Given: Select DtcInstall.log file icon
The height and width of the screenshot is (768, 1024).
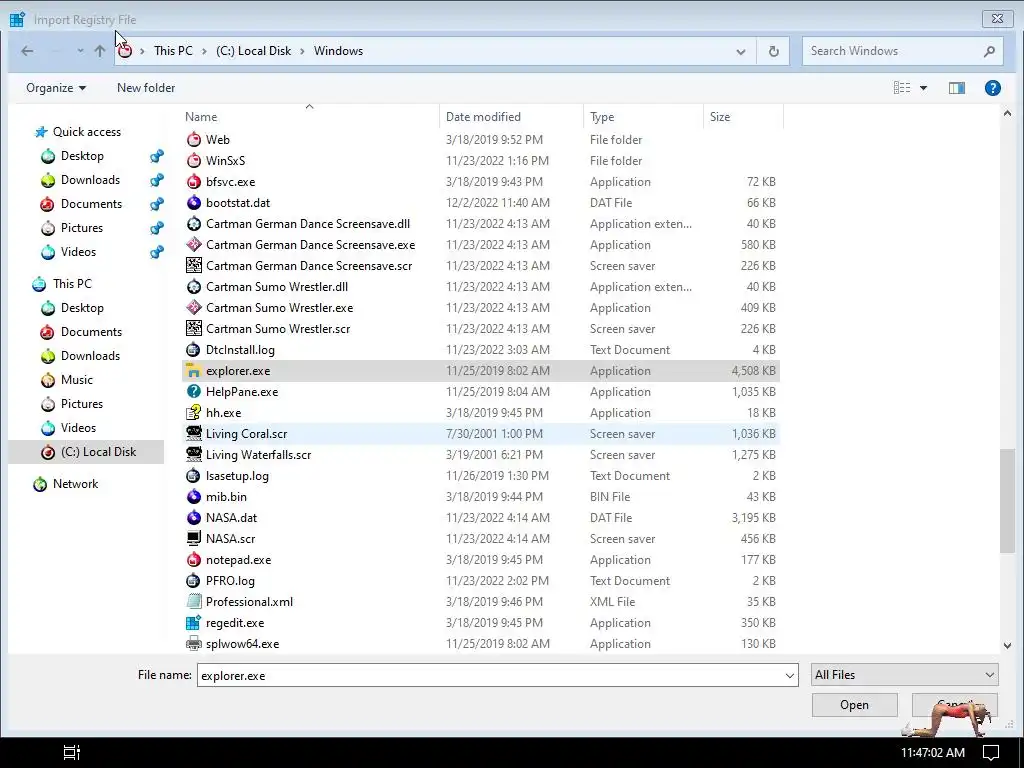Looking at the screenshot, I should coord(194,350).
